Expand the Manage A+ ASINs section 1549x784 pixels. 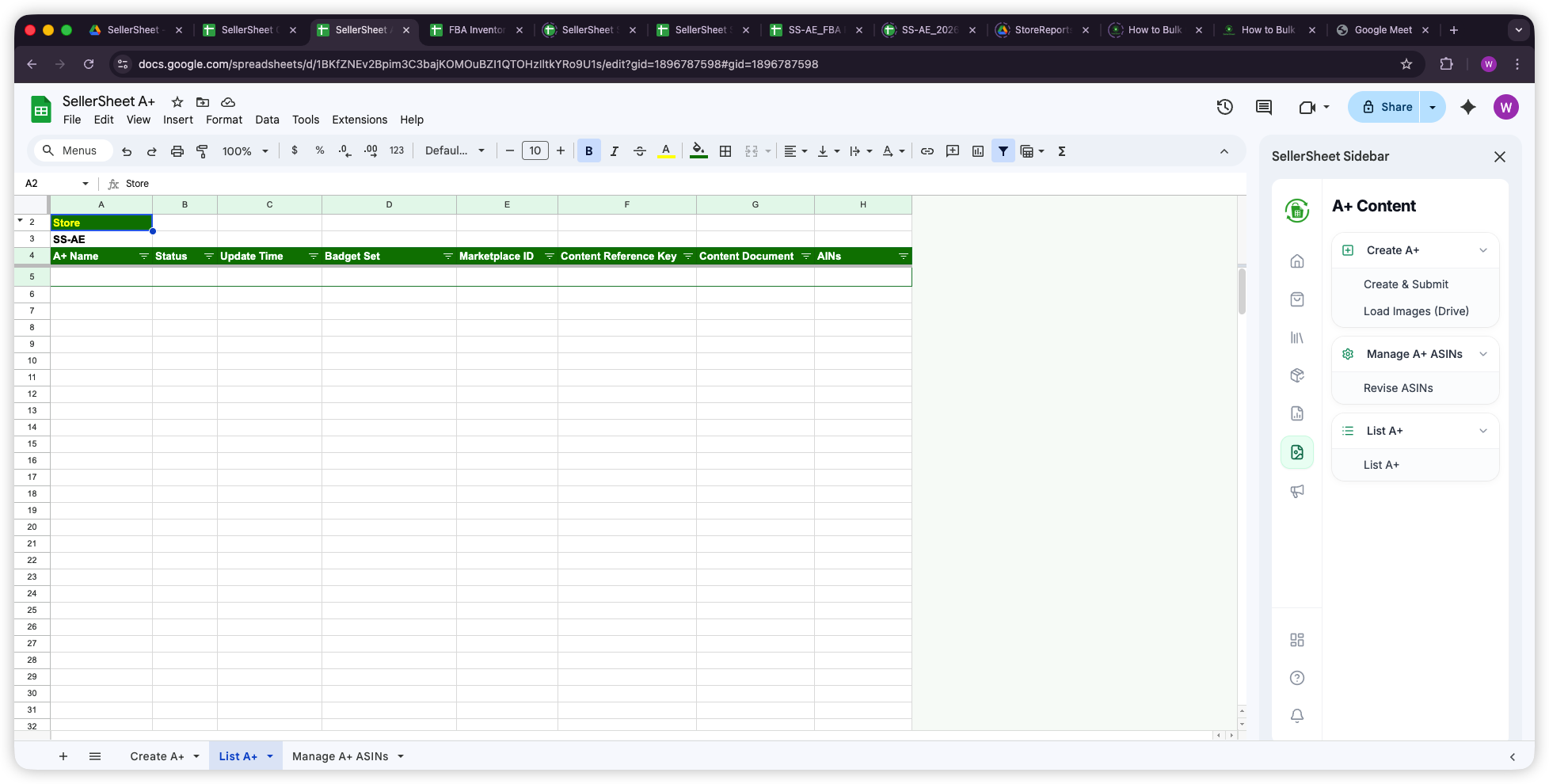point(1483,354)
